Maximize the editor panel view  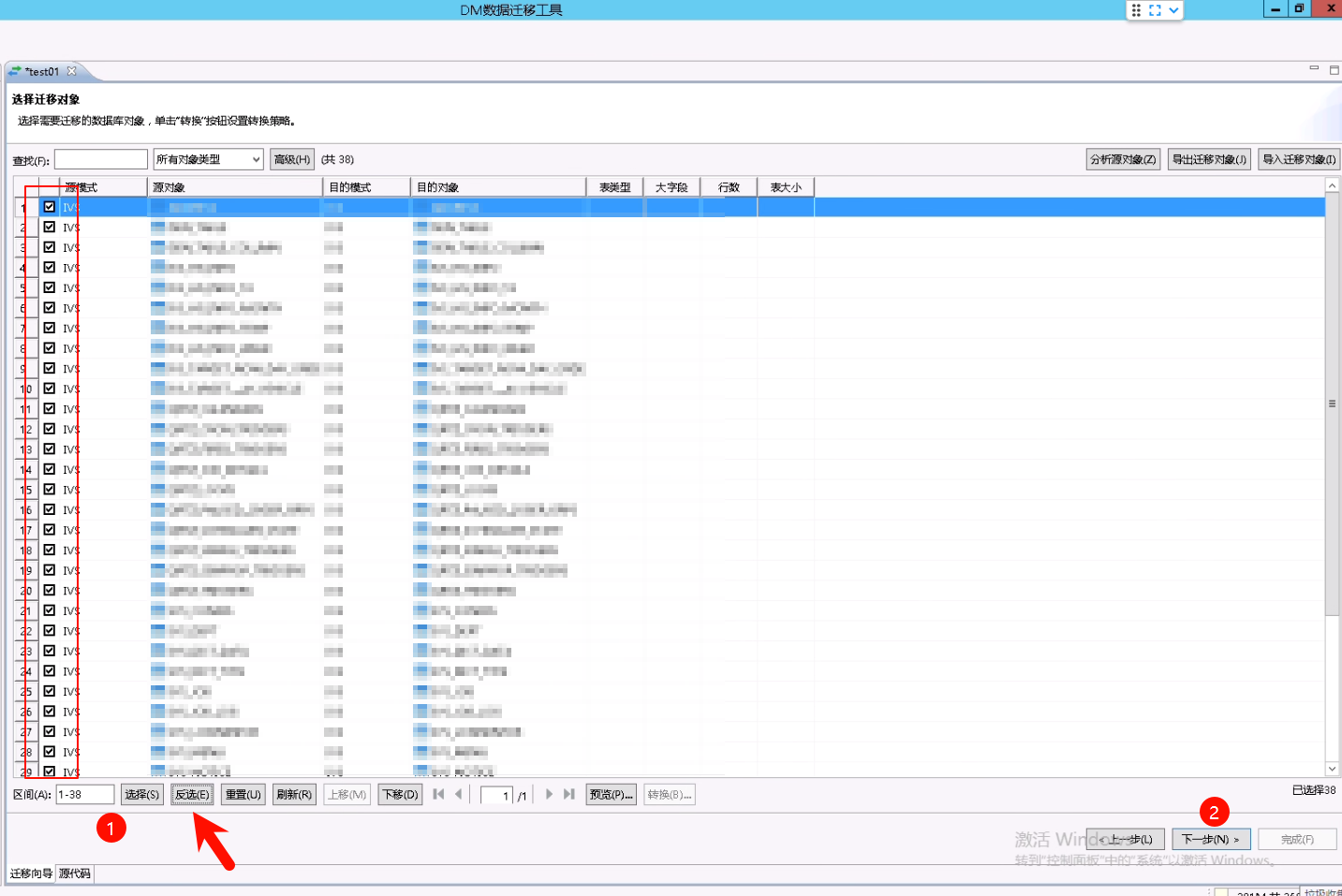pos(1335,69)
